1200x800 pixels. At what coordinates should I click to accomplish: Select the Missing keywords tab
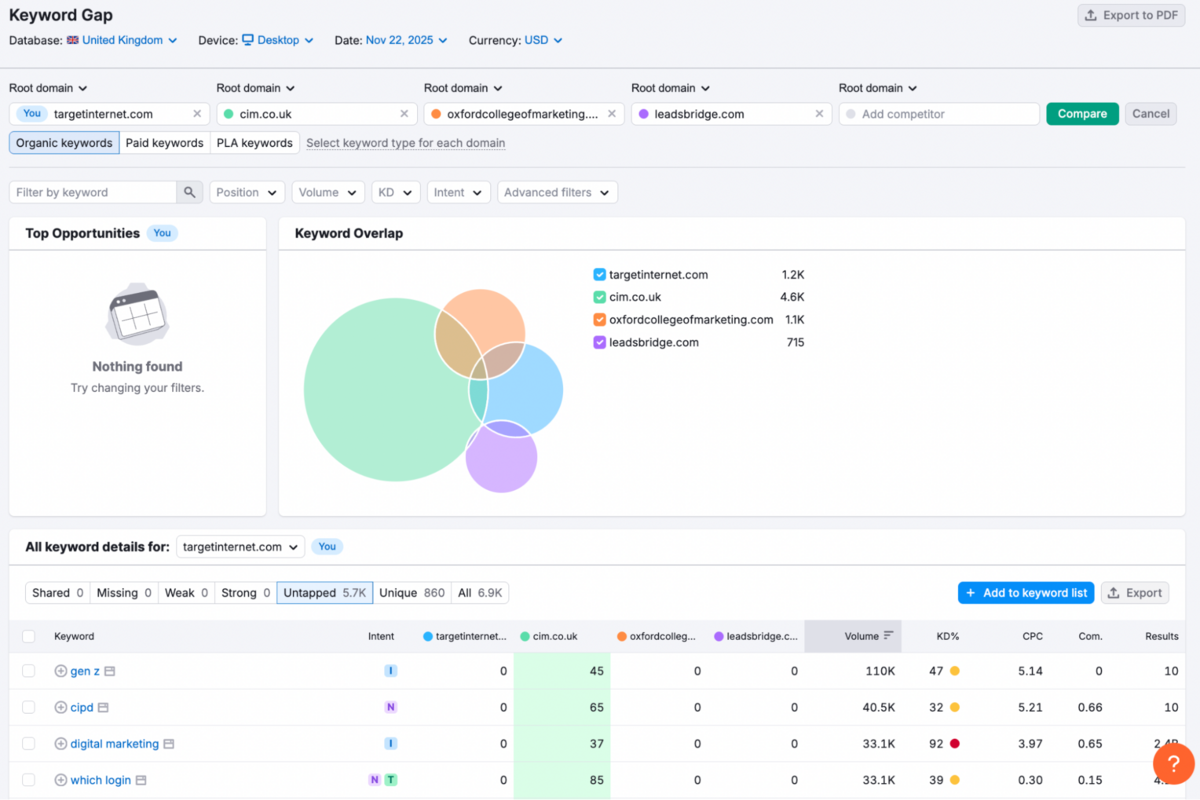(125, 593)
